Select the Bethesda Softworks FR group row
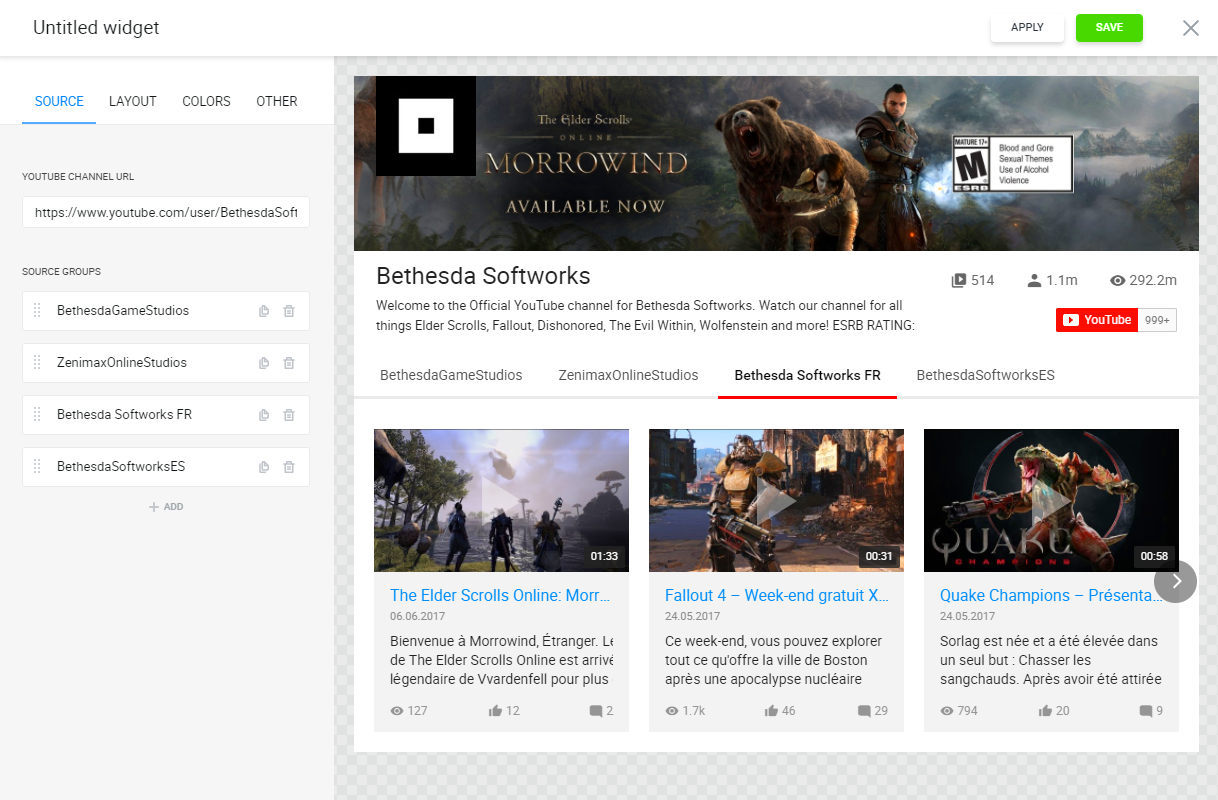 coord(166,415)
